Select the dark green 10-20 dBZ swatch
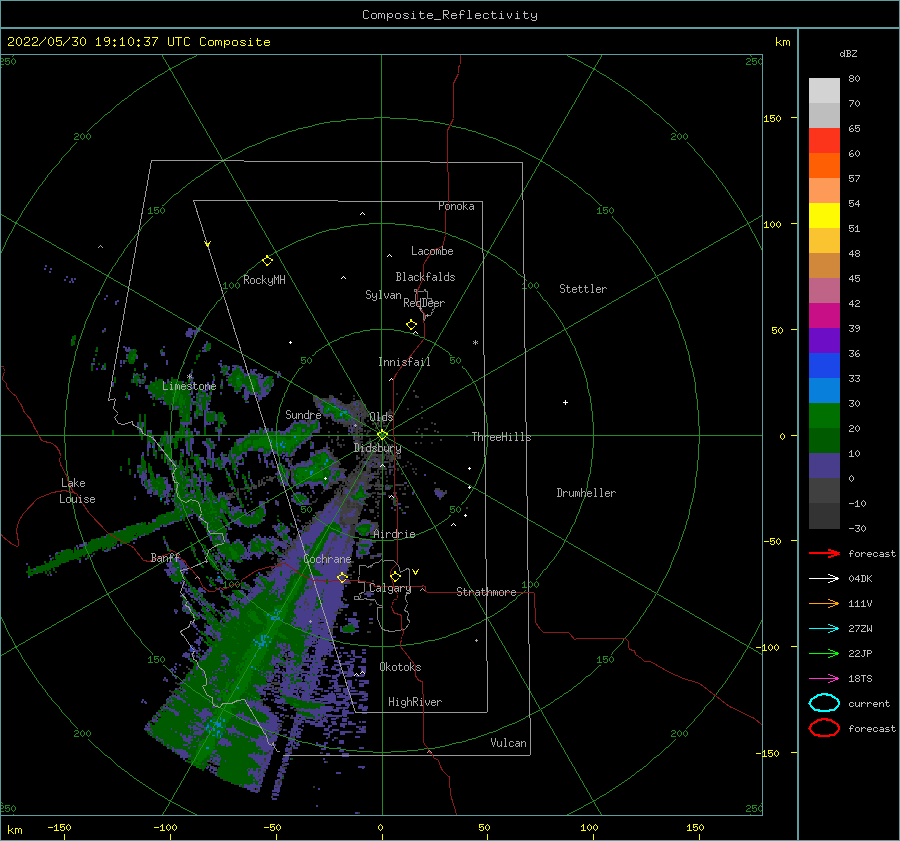The height and width of the screenshot is (841, 900). pos(824,441)
